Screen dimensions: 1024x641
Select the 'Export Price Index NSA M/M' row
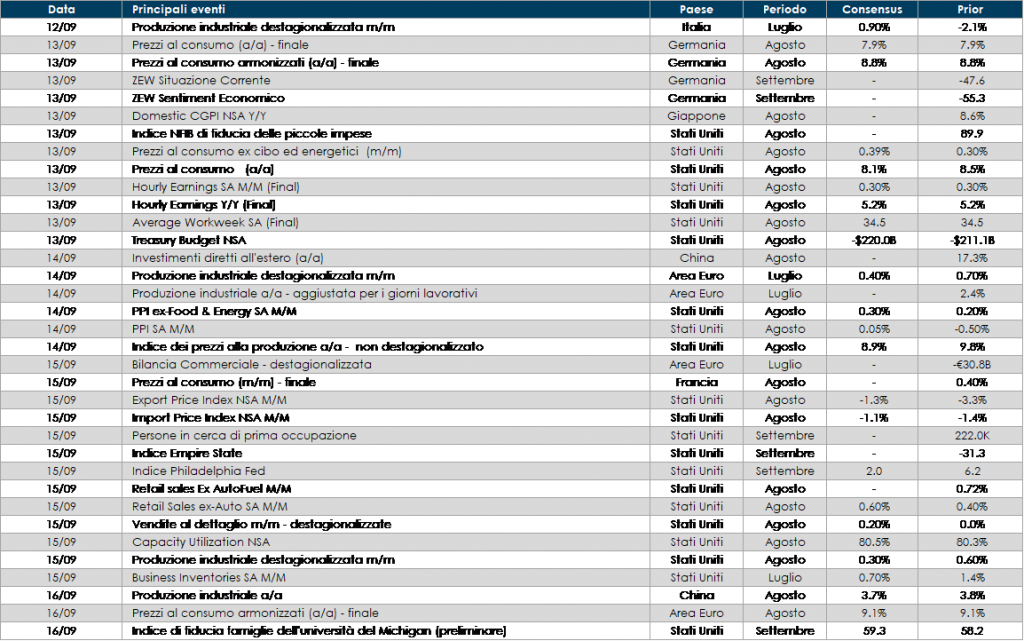click(x=209, y=400)
